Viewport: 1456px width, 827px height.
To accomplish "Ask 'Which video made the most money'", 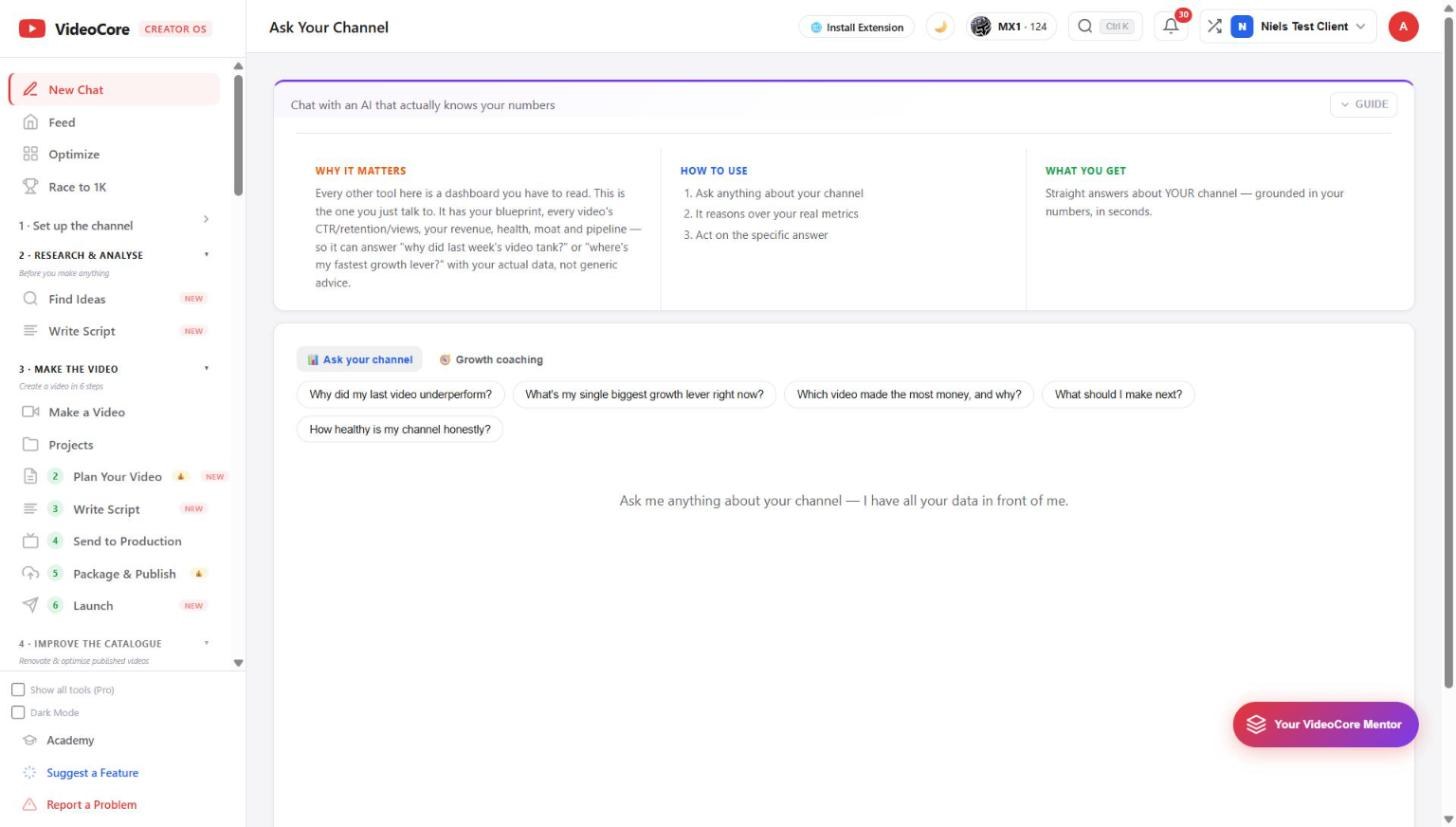I will (909, 394).
